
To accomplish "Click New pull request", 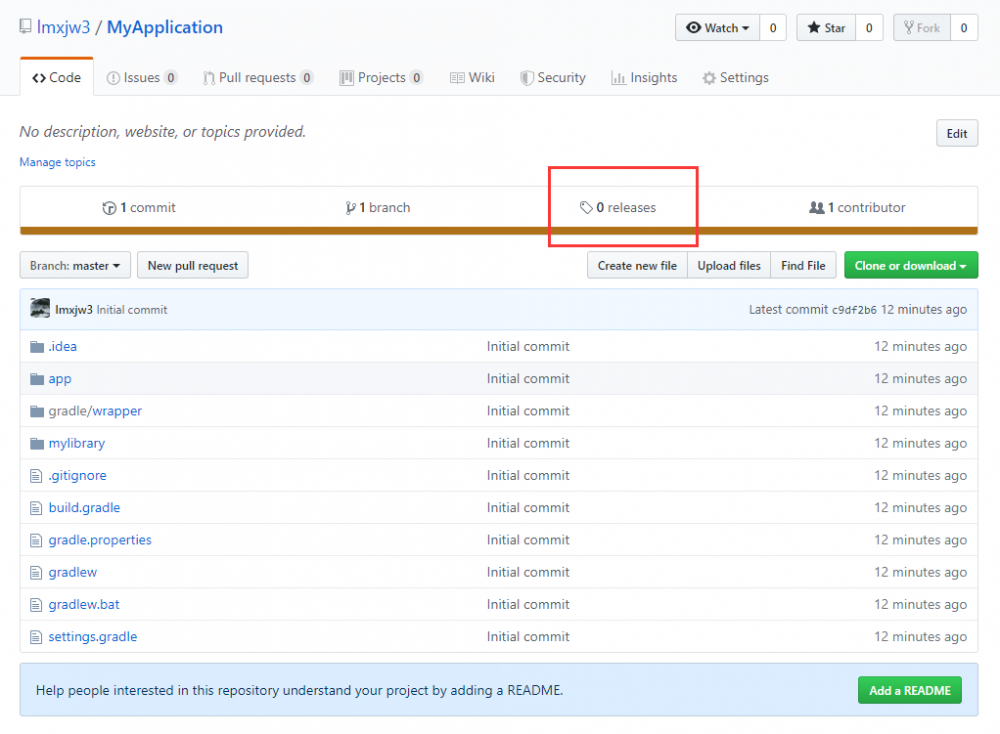I will (x=193, y=265).
